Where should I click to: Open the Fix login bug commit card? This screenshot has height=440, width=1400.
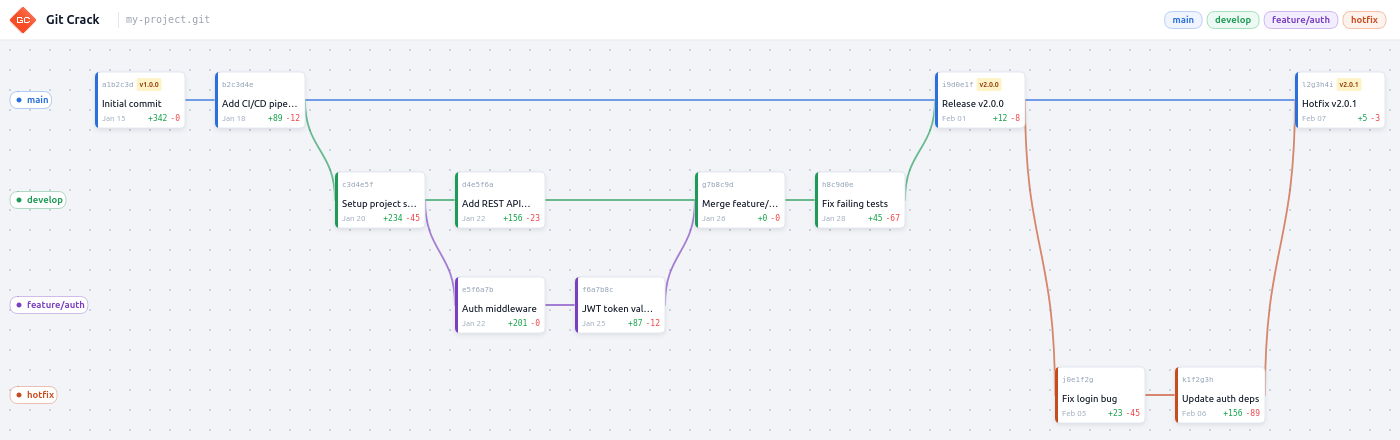(x=1100, y=395)
